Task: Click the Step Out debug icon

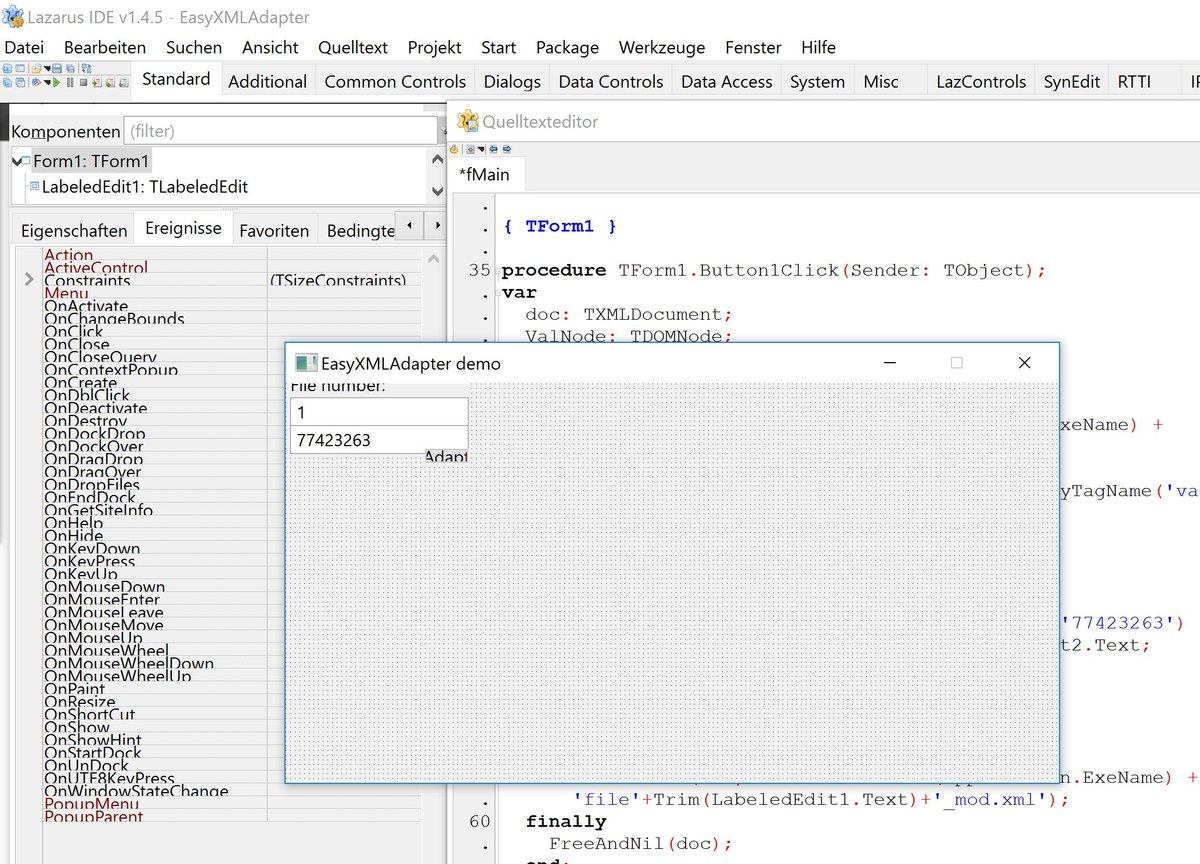Action: [124, 82]
